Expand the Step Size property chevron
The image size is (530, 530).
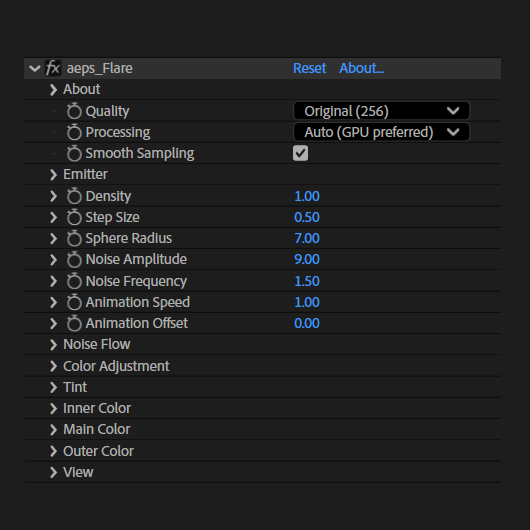pyautogui.click(x=53, y=217)
